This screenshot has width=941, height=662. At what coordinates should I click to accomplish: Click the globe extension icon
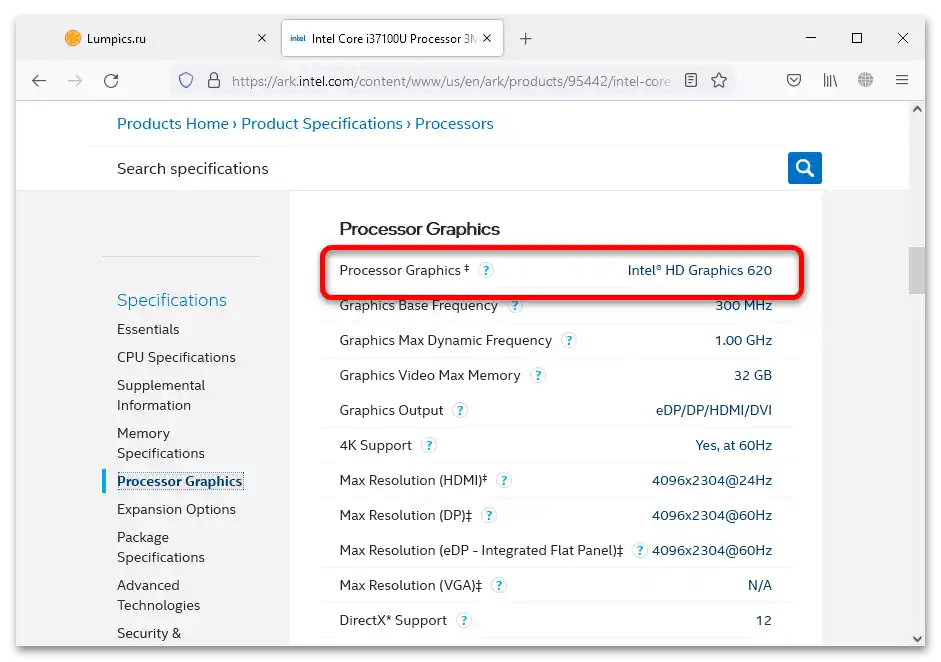(865, 79)
